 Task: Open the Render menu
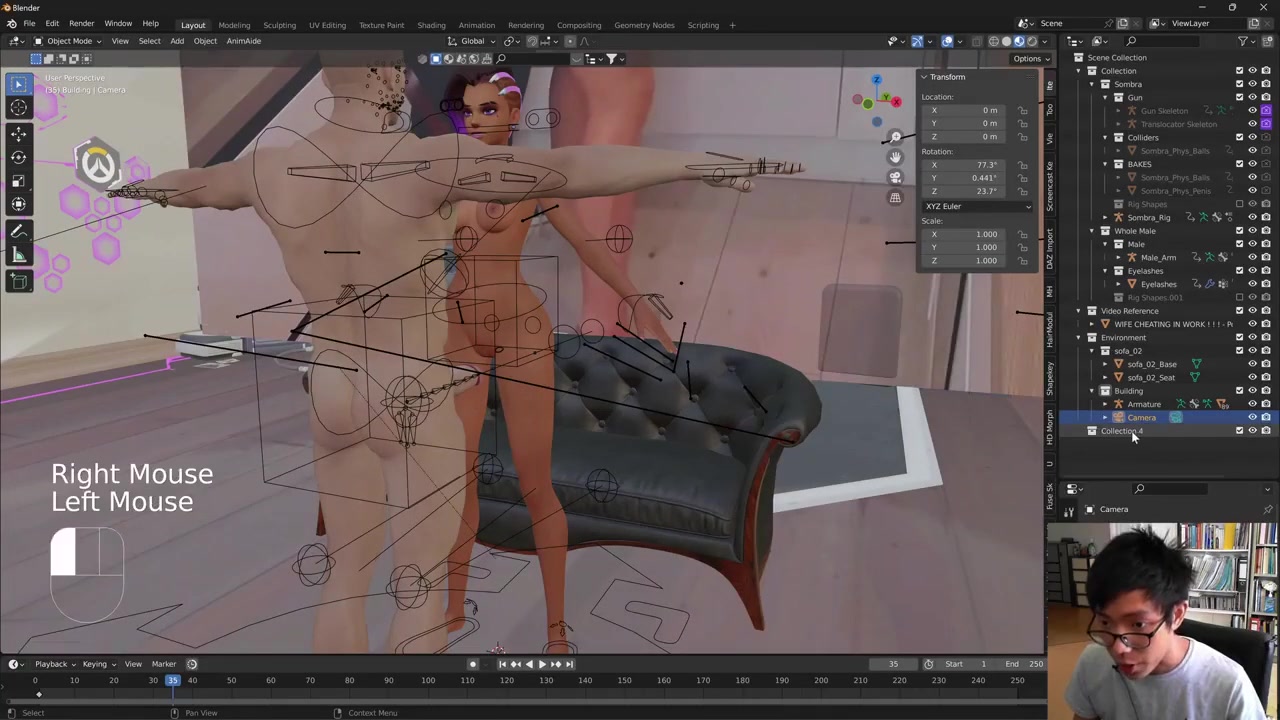pos(81,24)
